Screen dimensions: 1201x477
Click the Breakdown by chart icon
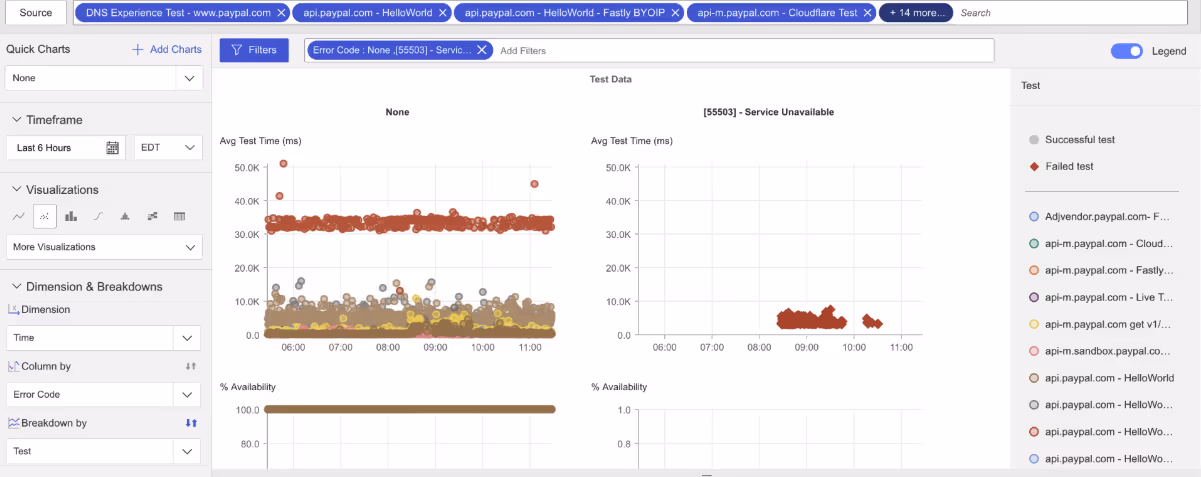[14, 423]
